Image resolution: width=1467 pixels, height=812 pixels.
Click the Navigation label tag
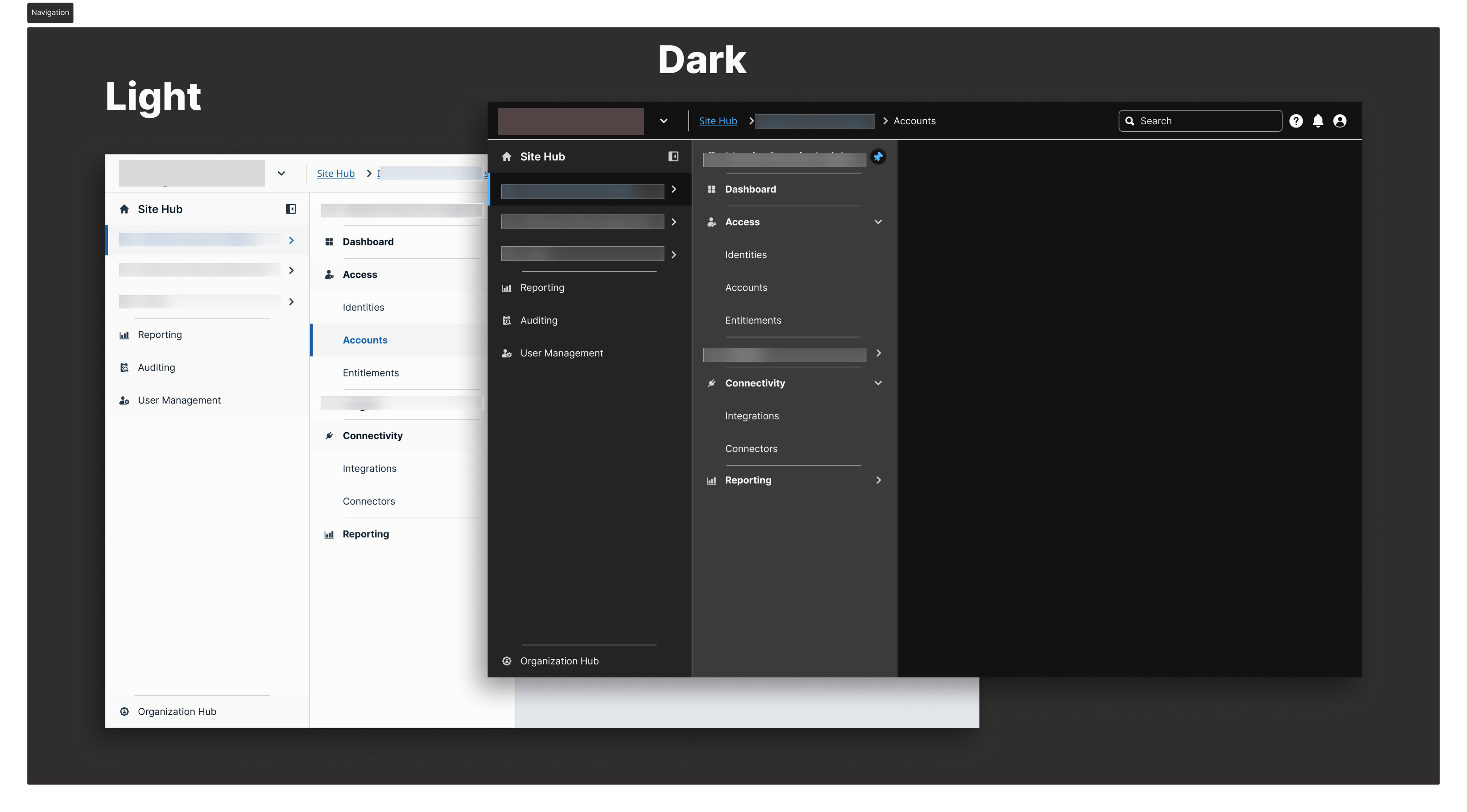[50, 12]
